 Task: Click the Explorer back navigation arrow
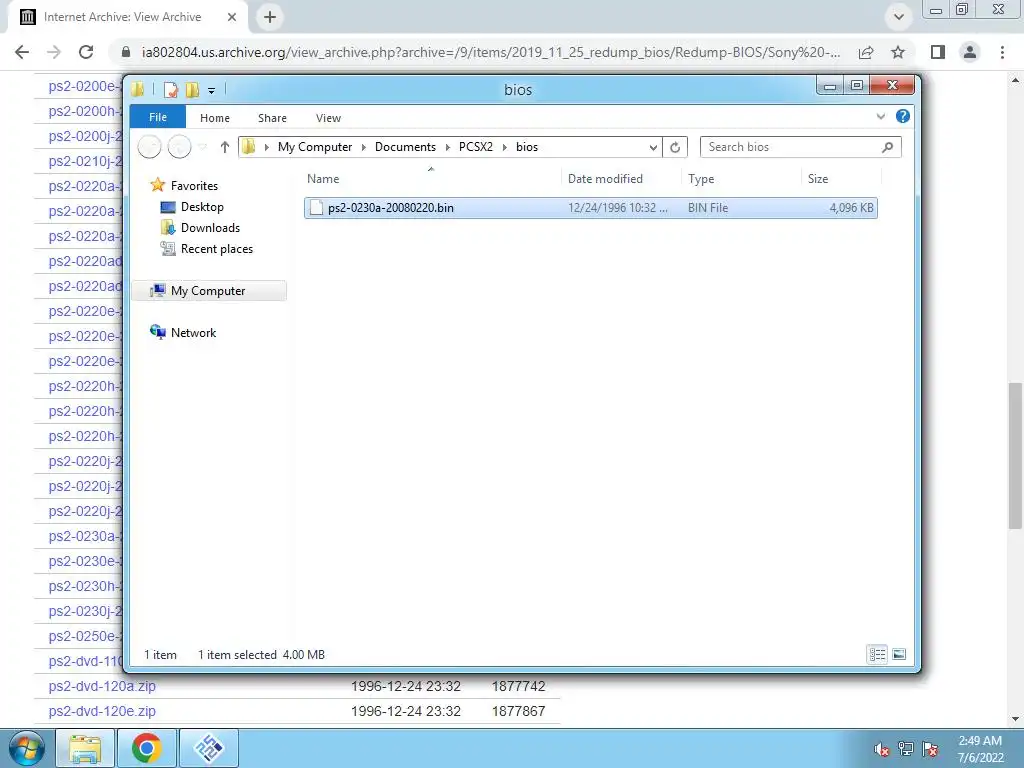tap(150, 147)
